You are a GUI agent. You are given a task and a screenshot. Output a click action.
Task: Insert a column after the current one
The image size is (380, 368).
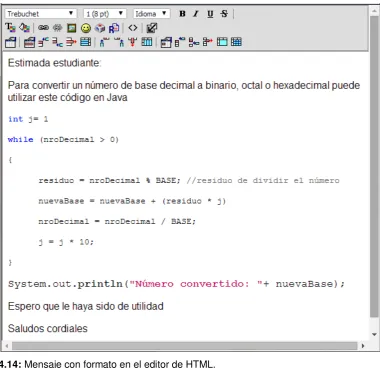[119, 42]
